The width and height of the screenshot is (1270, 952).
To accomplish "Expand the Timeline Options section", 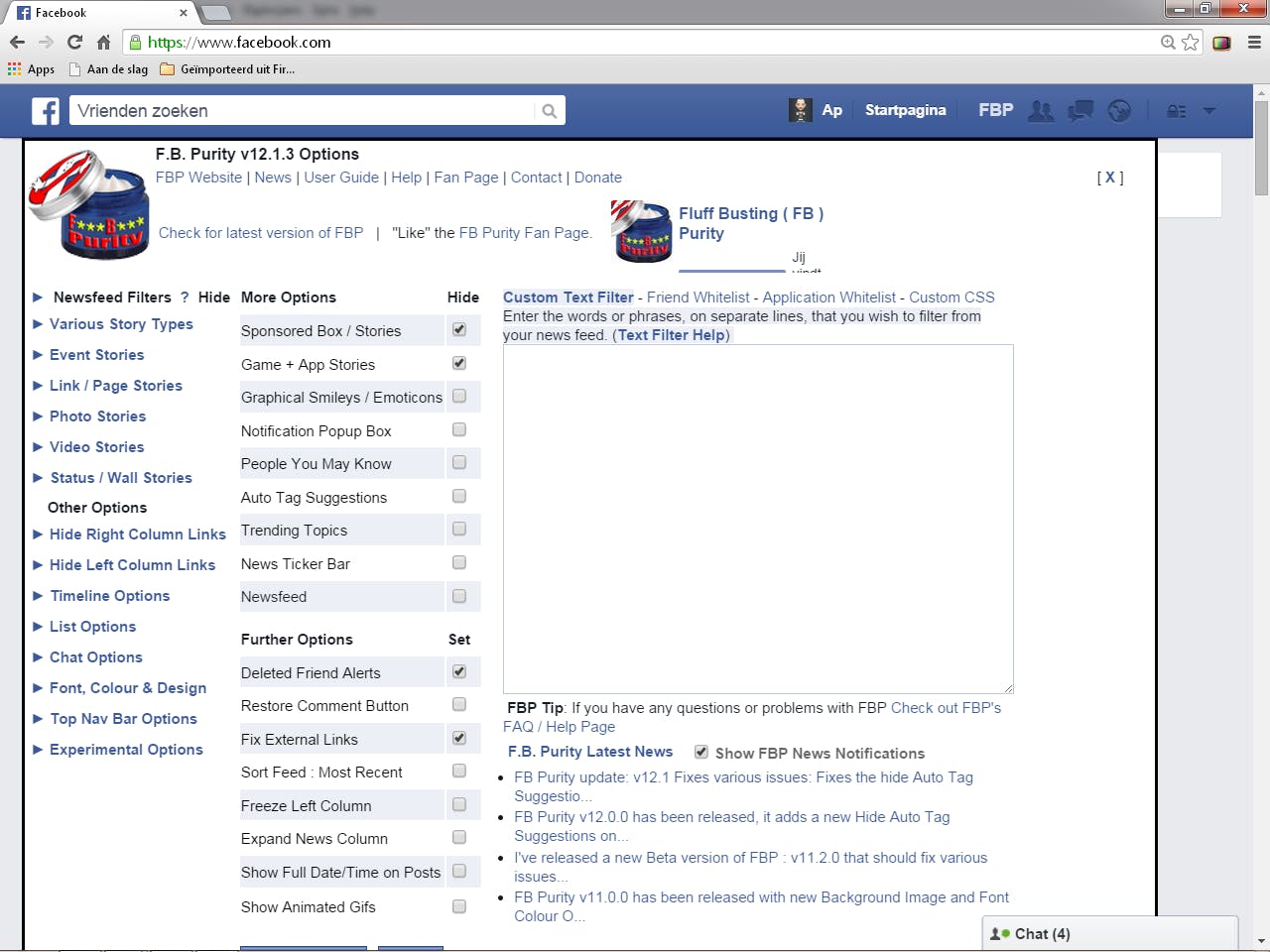I will click(109, 596).
